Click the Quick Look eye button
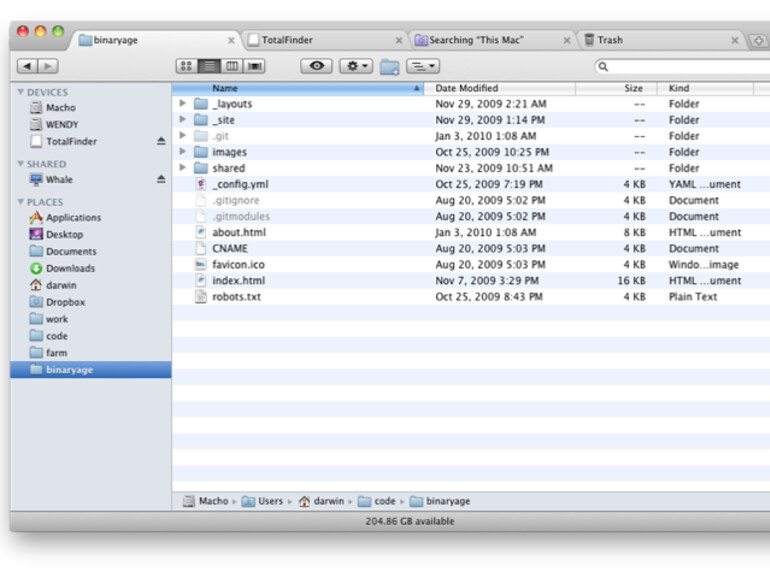The width and height of the screenshot is (770, 578). [317, 66]
